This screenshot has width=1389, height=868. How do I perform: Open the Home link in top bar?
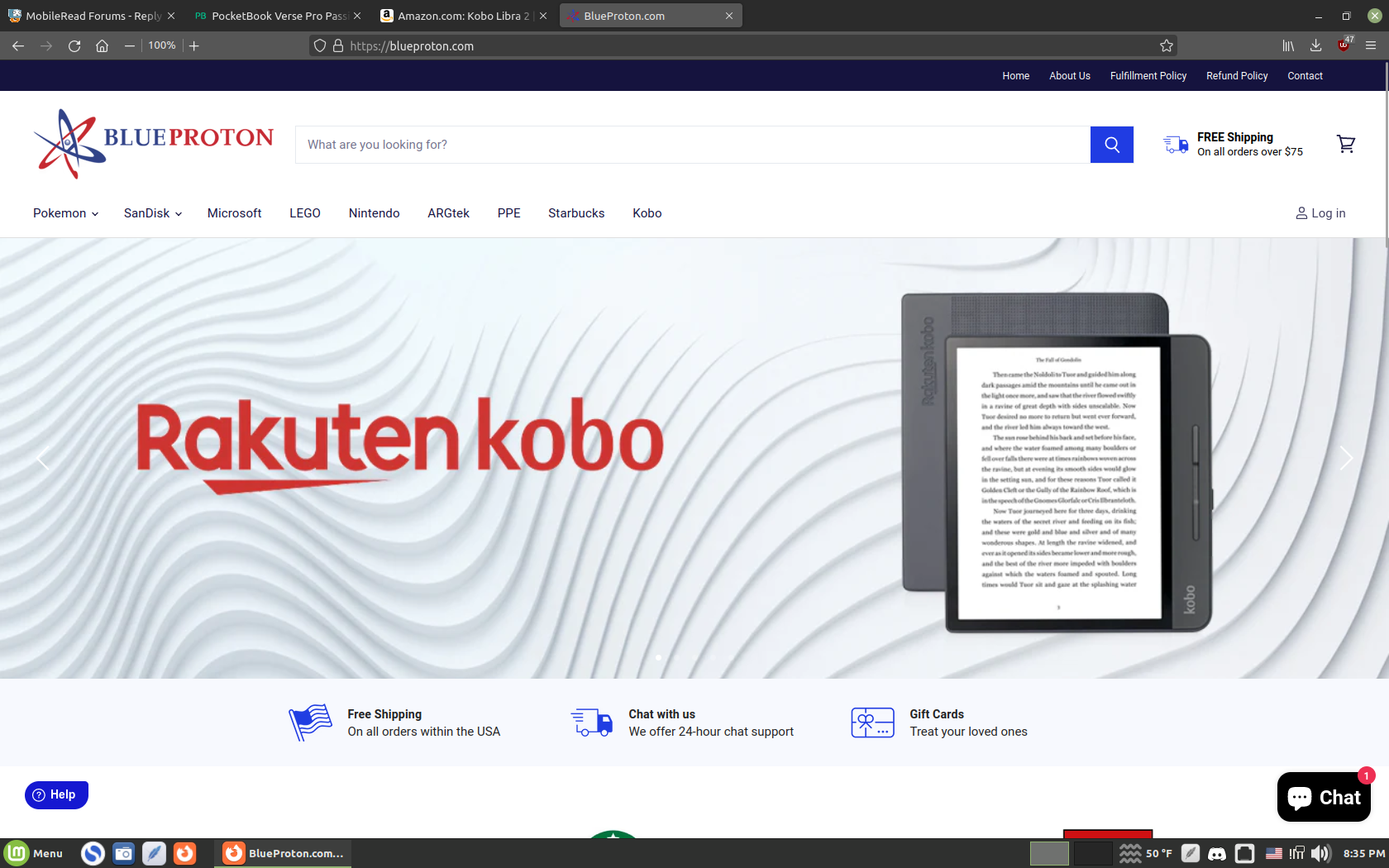(1015, 76)
